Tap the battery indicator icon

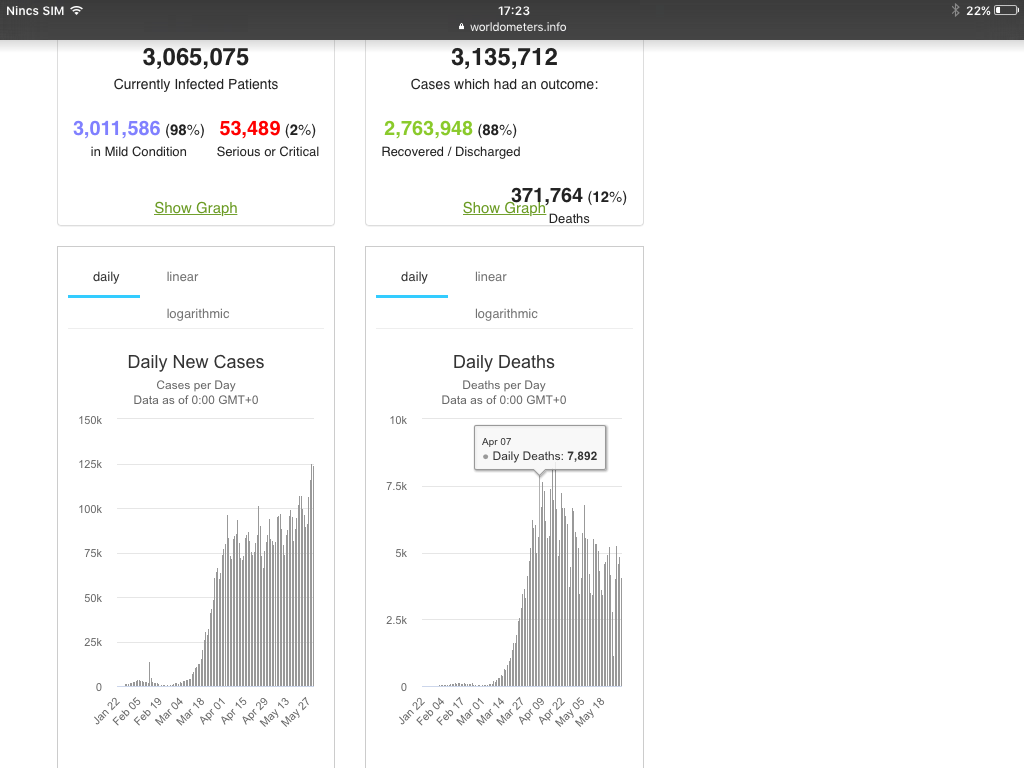(1006, 10)
